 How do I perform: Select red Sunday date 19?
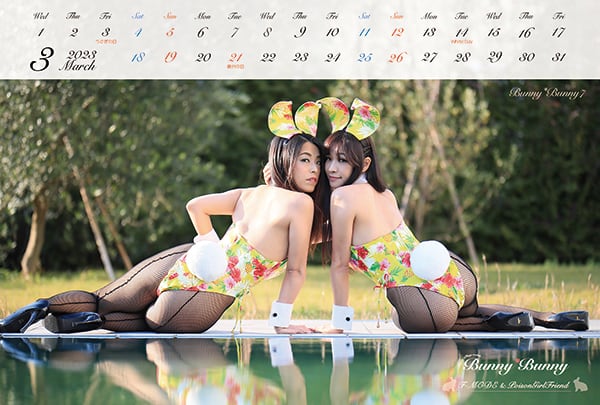tap(171, 57)
